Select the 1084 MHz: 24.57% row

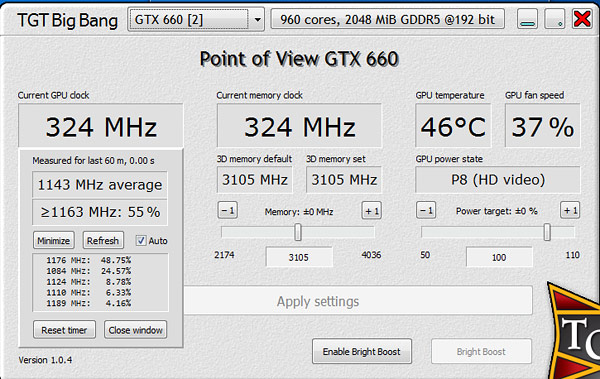[x=89, y=271]
